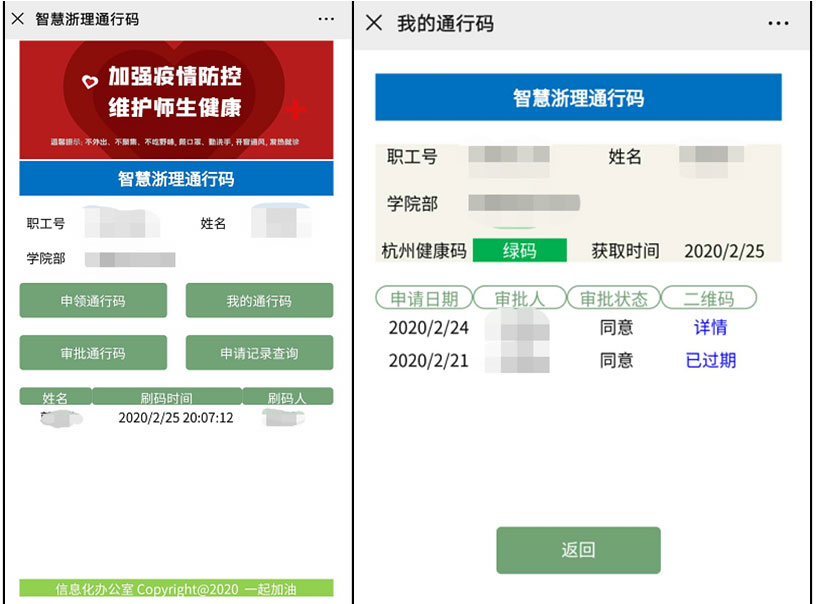The image size is (816, 604).
Task: Open three-dot menu on 我的通行码 page
Action: click(x=778, y=23)
